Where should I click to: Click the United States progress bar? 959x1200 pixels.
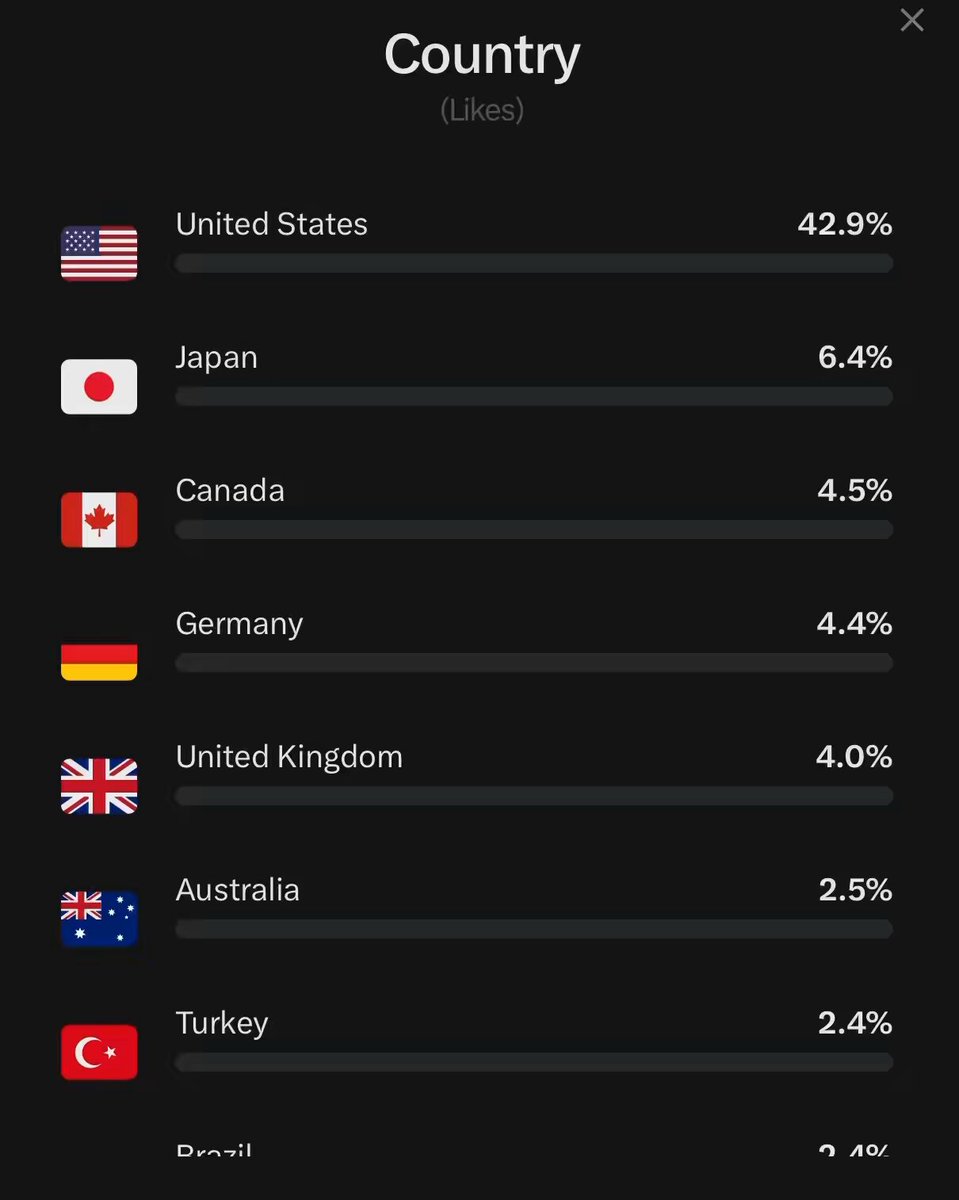point(534,263)
